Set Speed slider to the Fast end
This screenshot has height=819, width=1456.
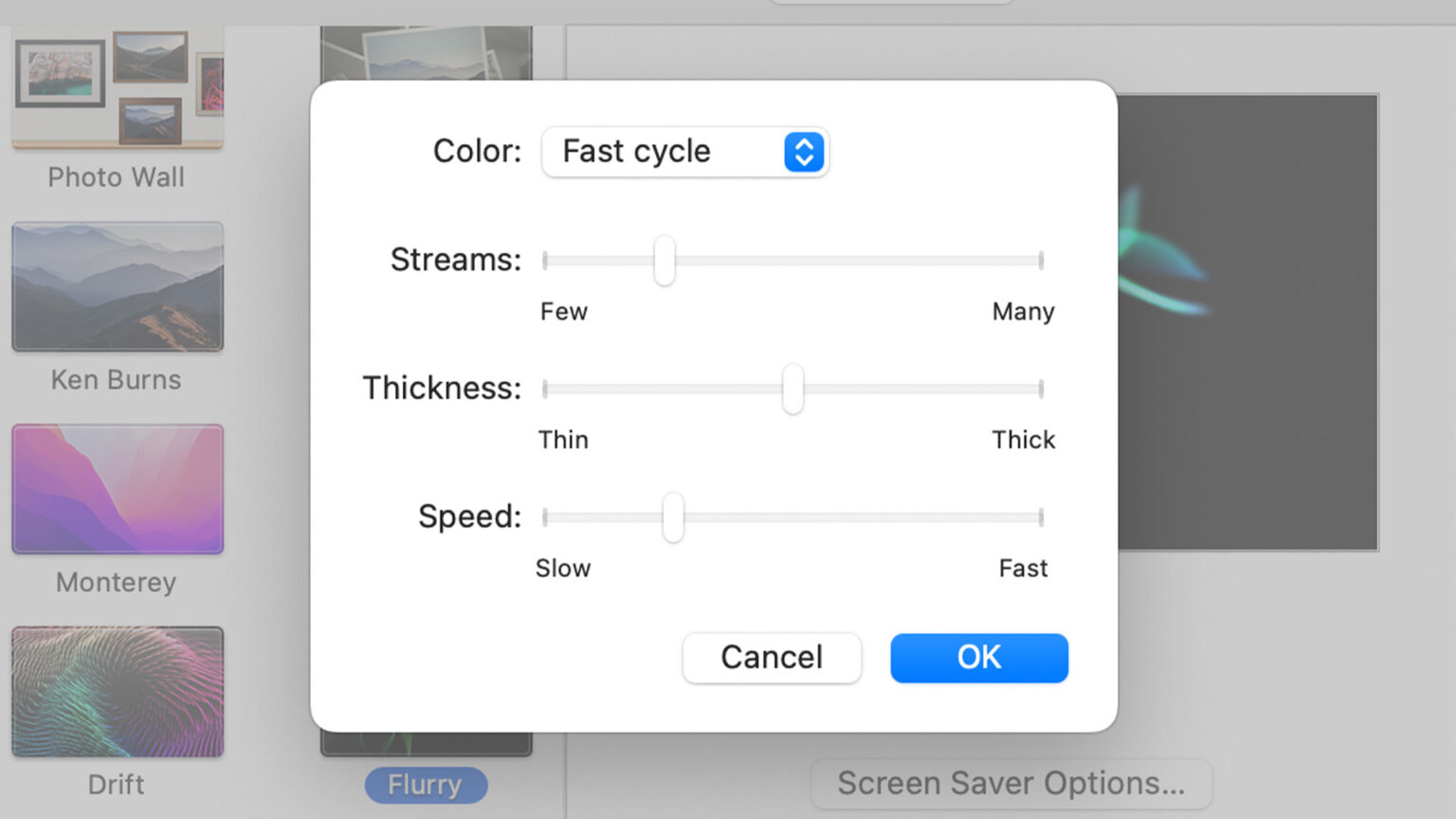pos(1040,518)
